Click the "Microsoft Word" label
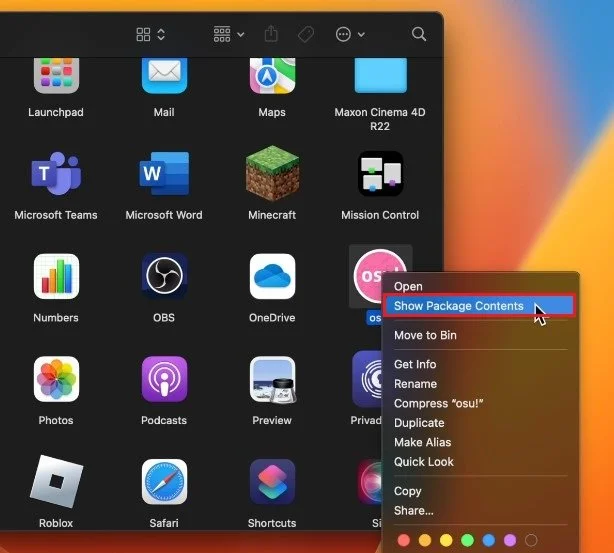 coord(164,215)
